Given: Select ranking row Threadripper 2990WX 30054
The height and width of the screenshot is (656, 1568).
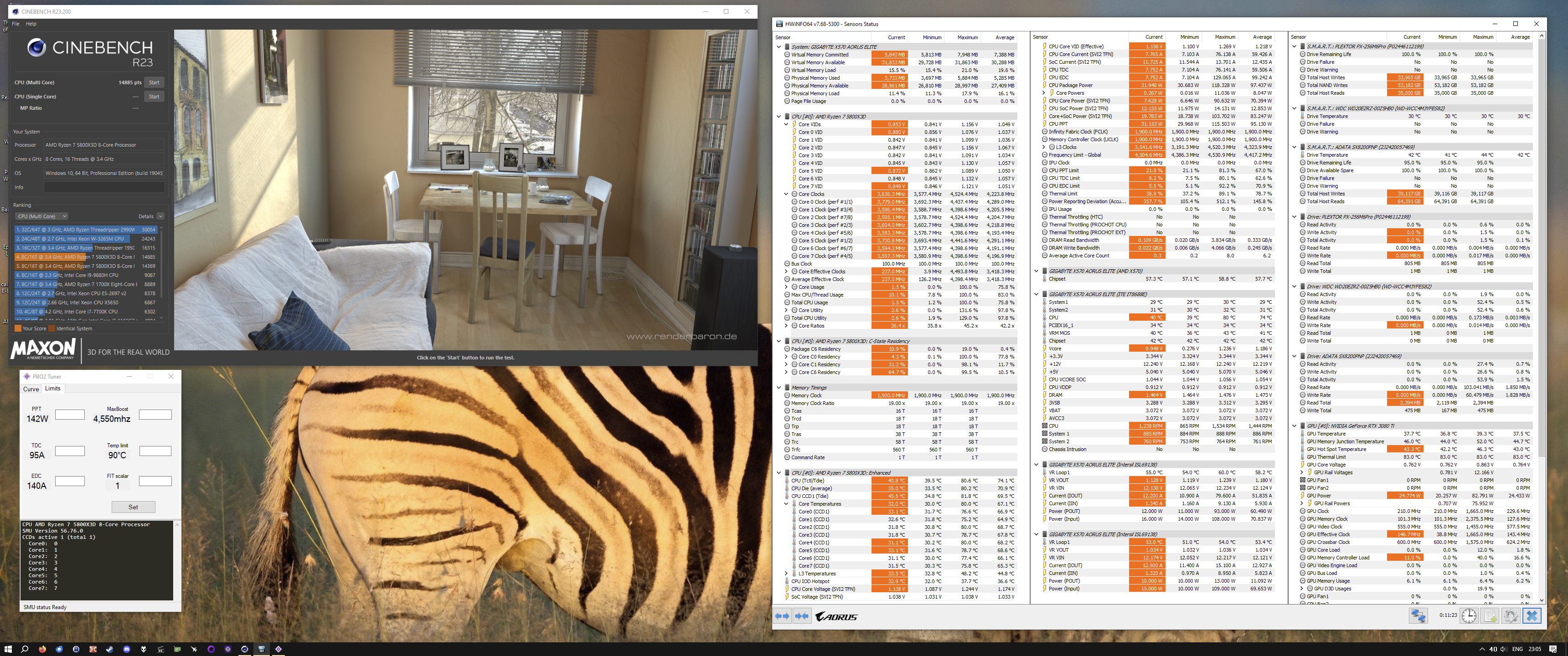Looking at the screenshot, I should tap(86, 230).
